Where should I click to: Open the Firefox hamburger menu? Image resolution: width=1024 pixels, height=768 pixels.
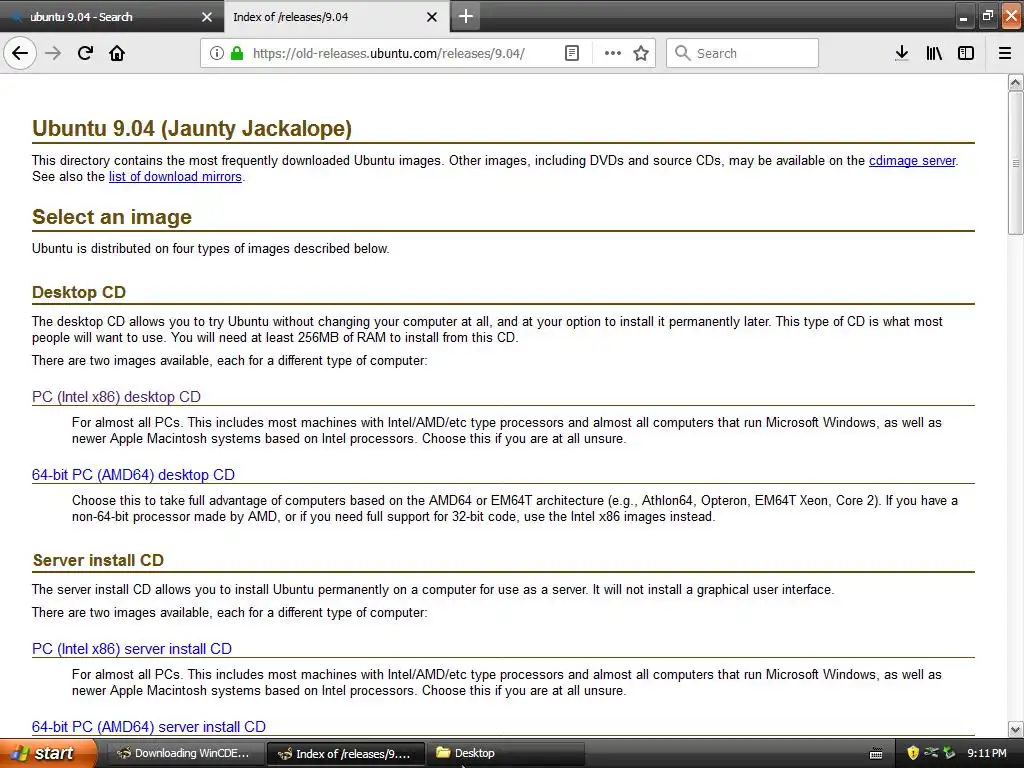pyautogui.click(x=1004, y=53)
